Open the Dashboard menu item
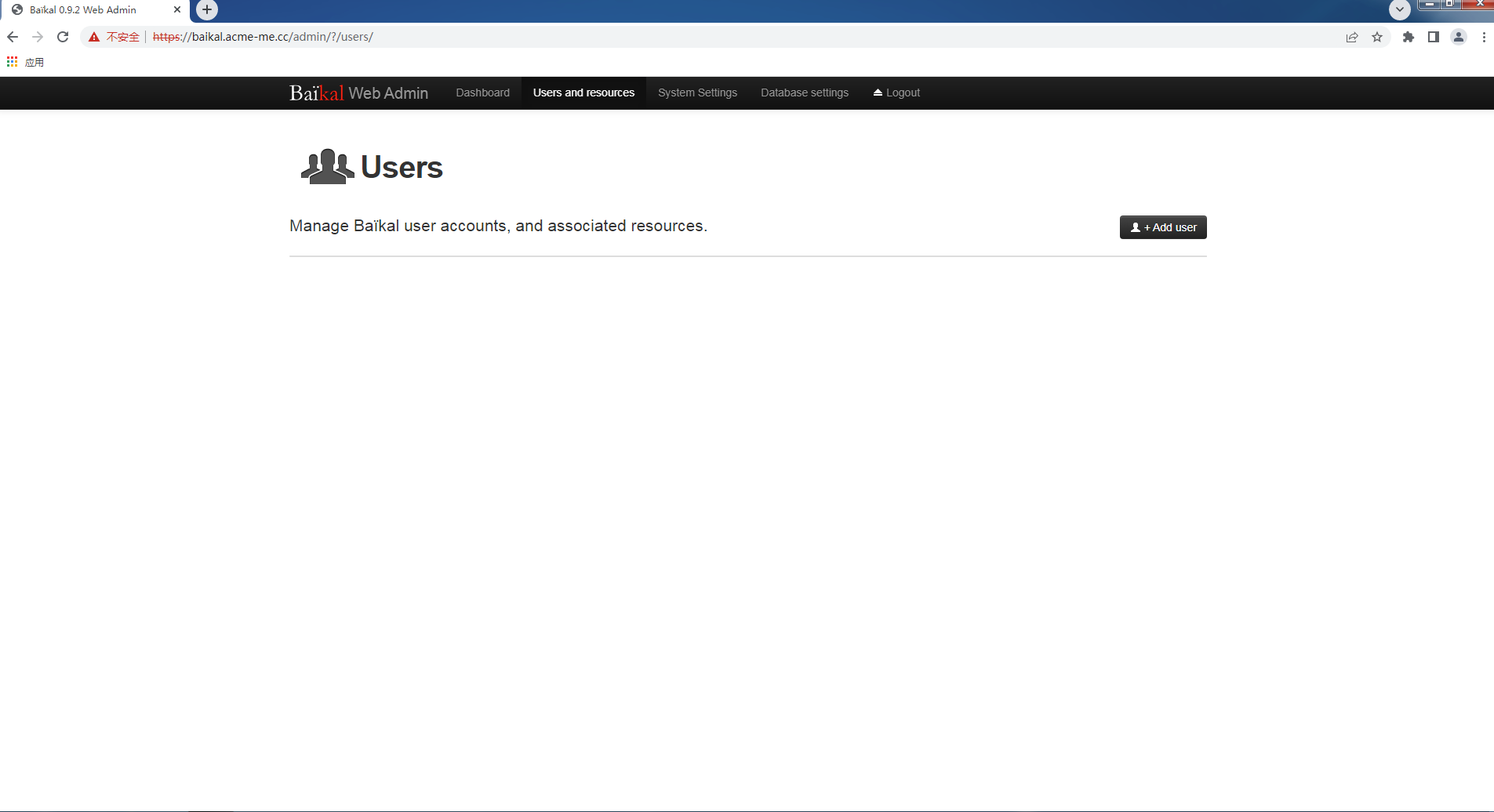 [482, 92]
